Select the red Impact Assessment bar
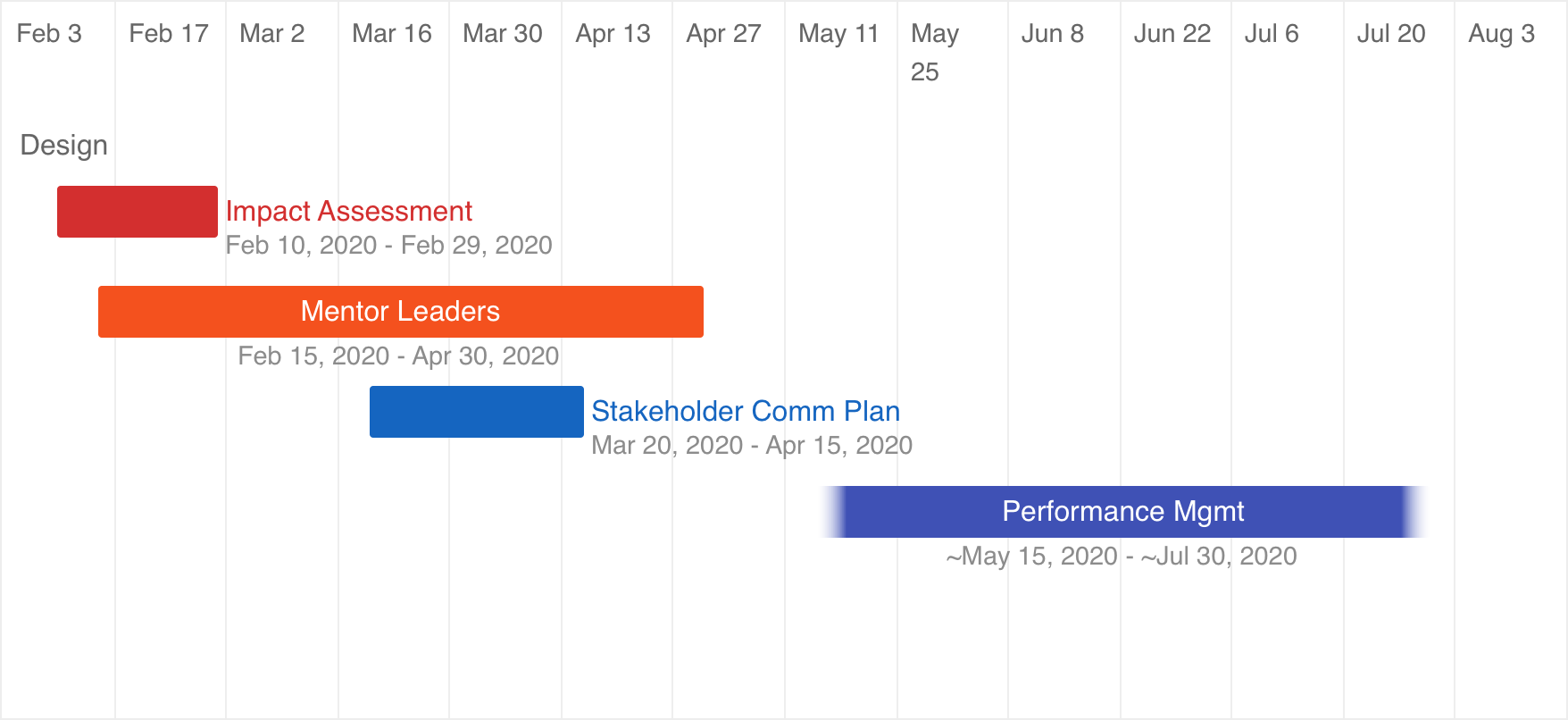This screenshot has width=1568, height=720. point(138,212)
